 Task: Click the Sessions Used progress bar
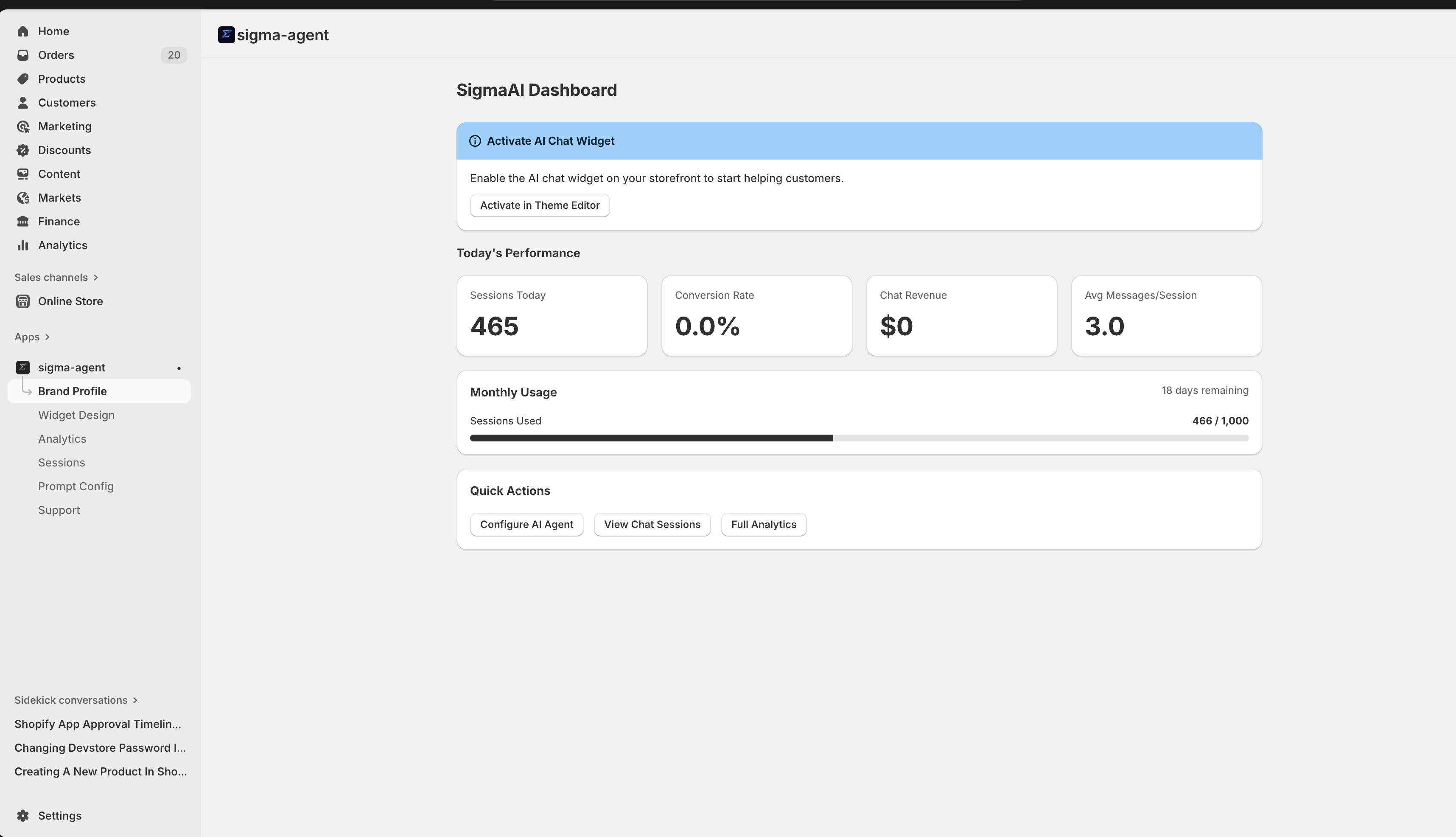tap(859, 438)
